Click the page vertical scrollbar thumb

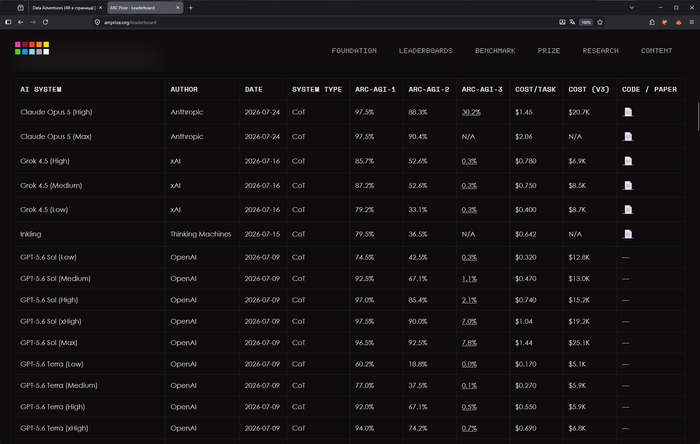click(698, 116)
